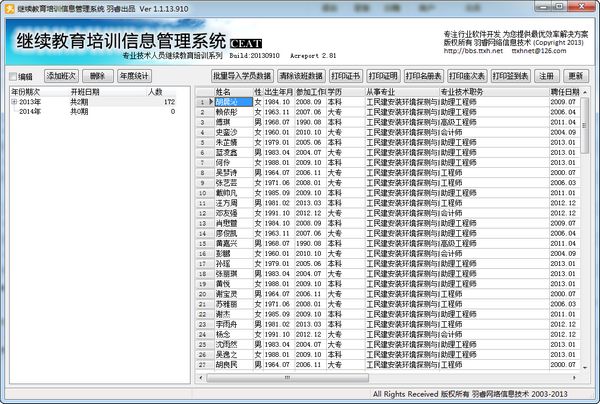Click the 打印证明 button

click(383, 76)
